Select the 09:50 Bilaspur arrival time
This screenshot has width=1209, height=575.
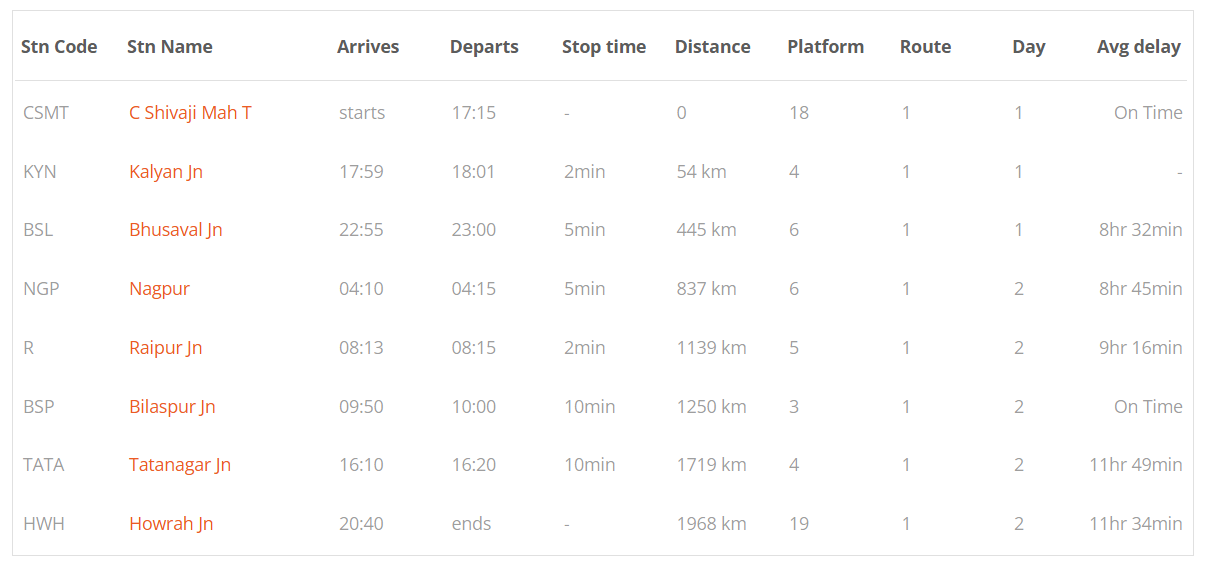[361, 407]
